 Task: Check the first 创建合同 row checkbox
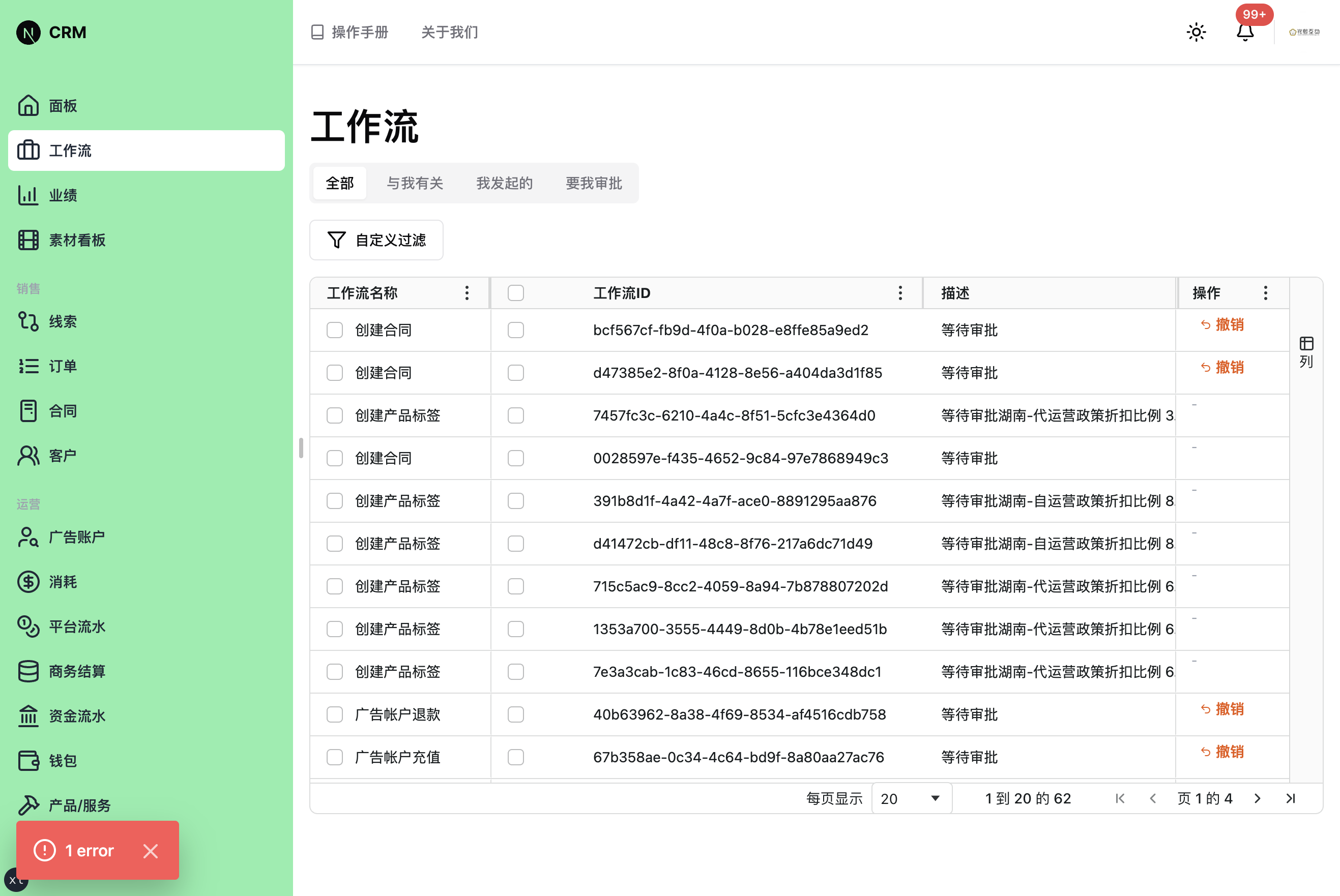pos(334,330)
